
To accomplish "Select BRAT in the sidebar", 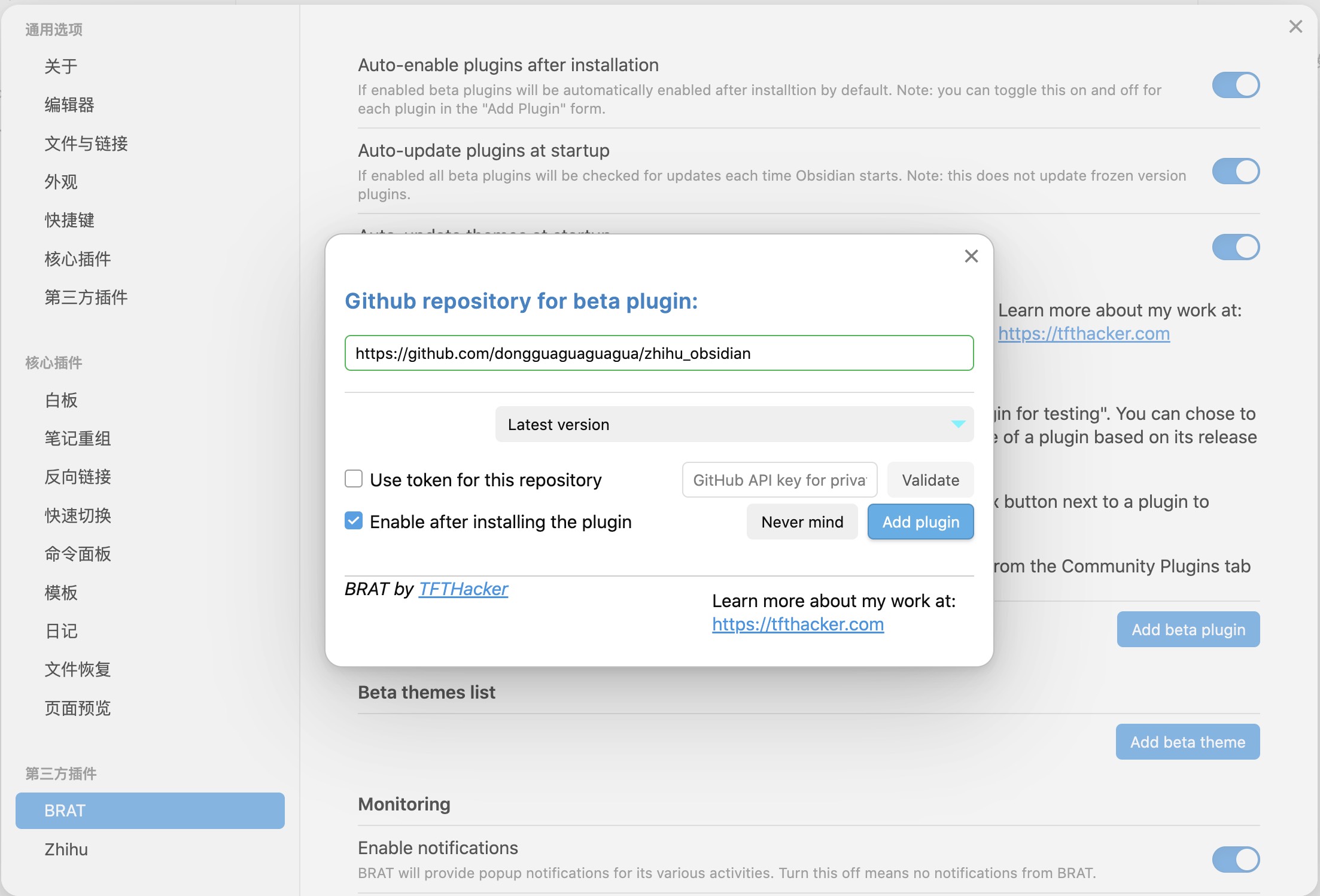I will [x=149, y=810].
